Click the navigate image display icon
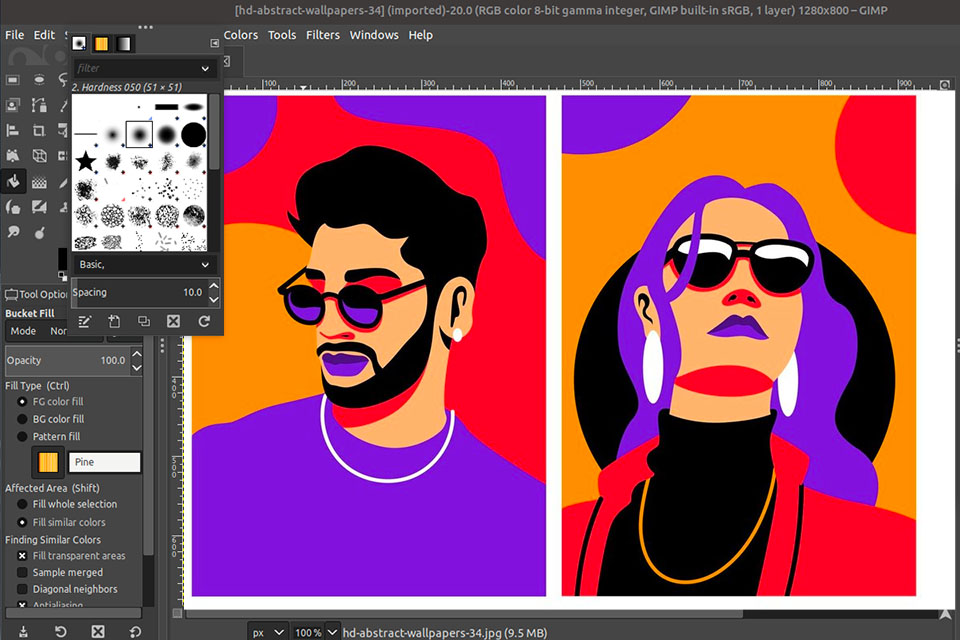Screen dimensions: 960x640 pos(946,614)
